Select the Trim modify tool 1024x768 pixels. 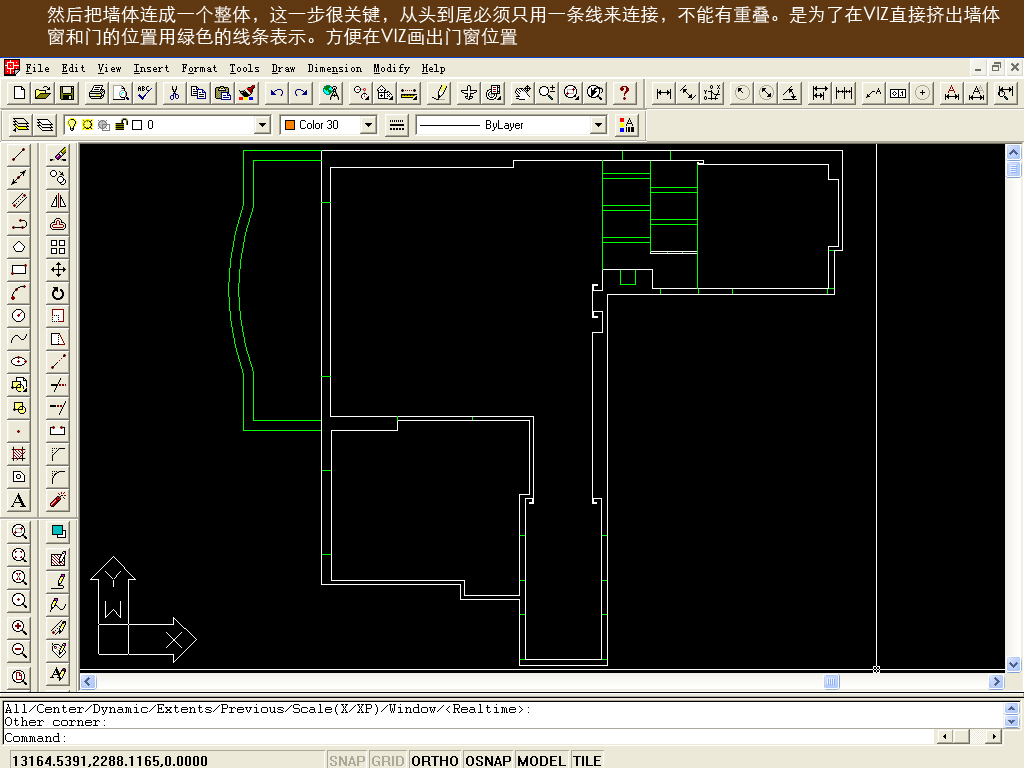58,385
